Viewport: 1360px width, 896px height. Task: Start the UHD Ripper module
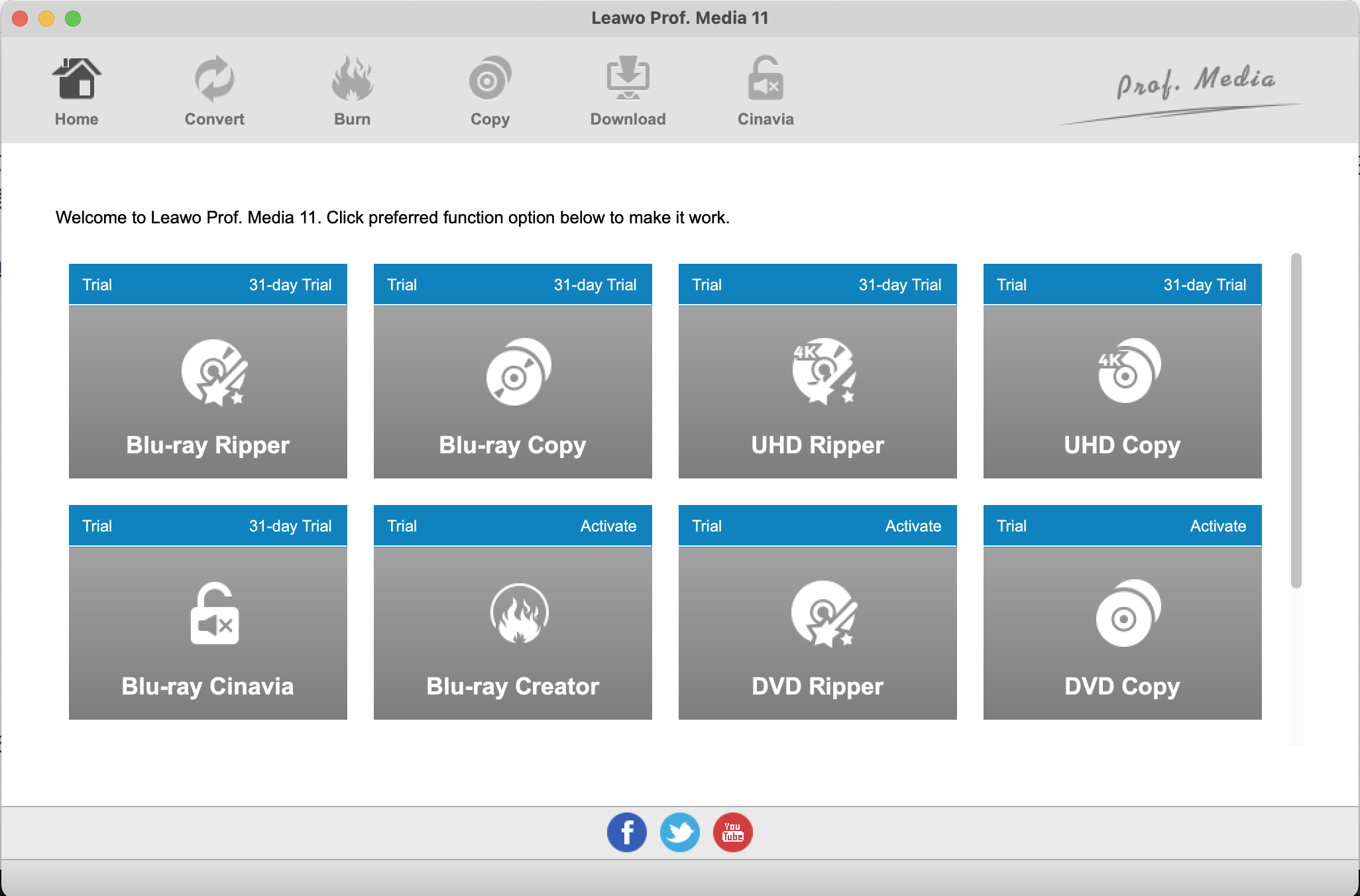[817, 391]
